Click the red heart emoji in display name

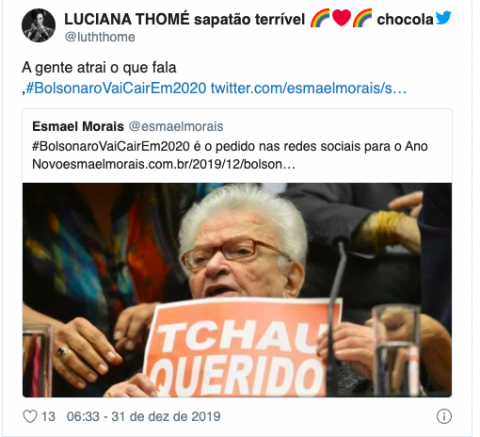click(x=342, y=18)
